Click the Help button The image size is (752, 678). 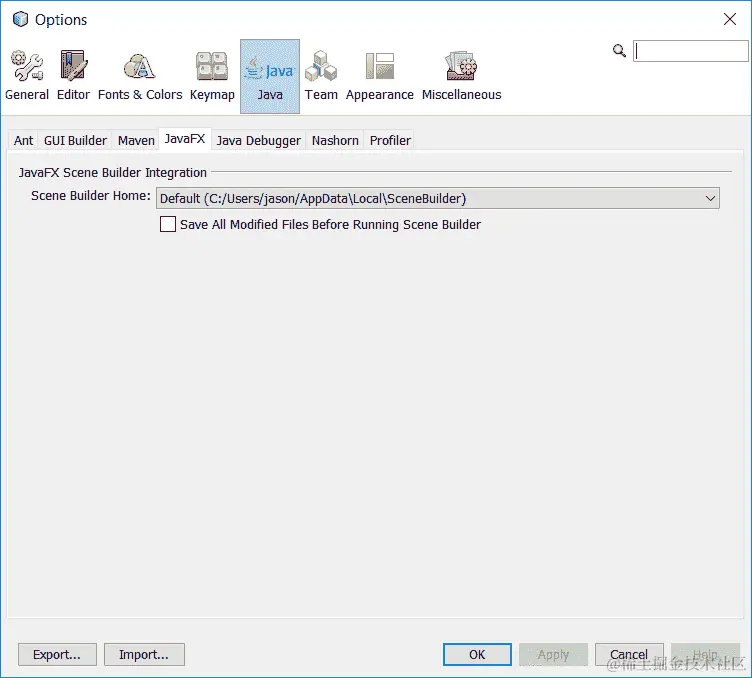[x=705, y=655]
